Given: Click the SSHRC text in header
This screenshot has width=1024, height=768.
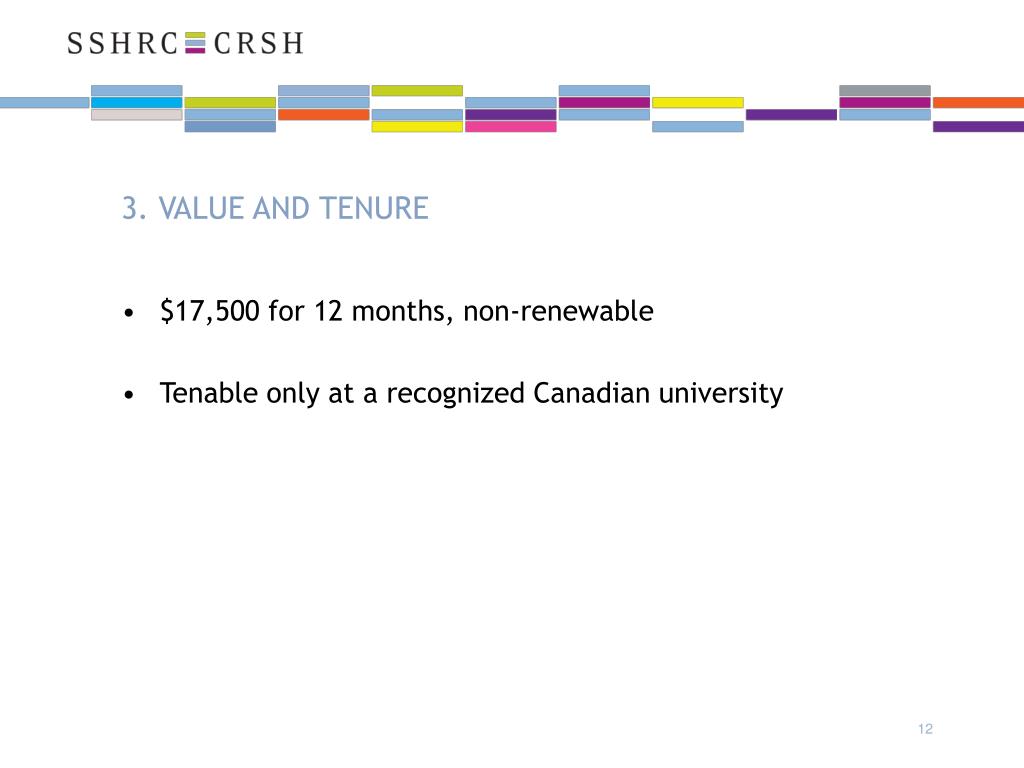Looking at the screenshot, I should coord(123,43).
